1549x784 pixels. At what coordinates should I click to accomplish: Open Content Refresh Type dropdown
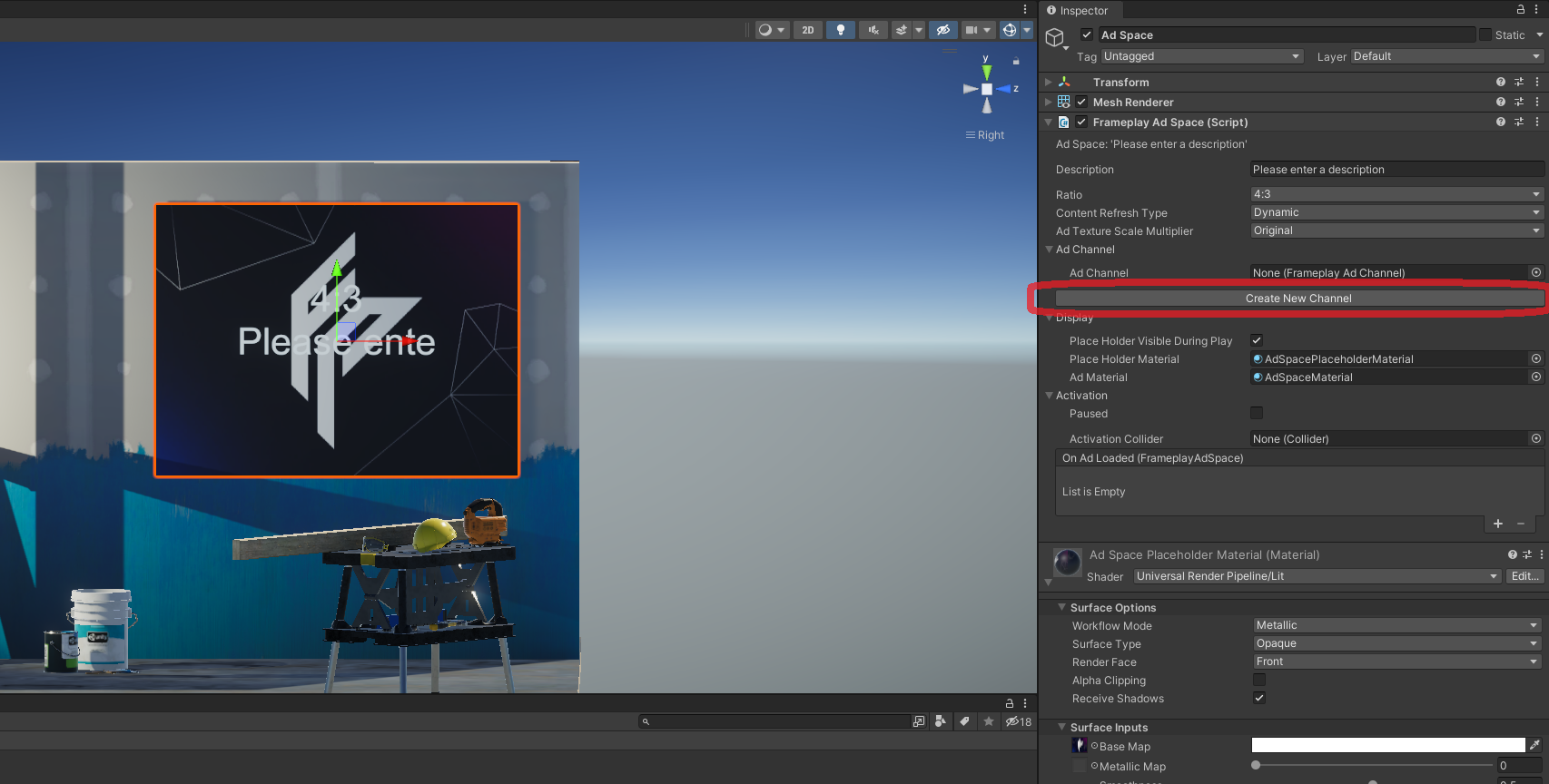tap(1396, 212)
